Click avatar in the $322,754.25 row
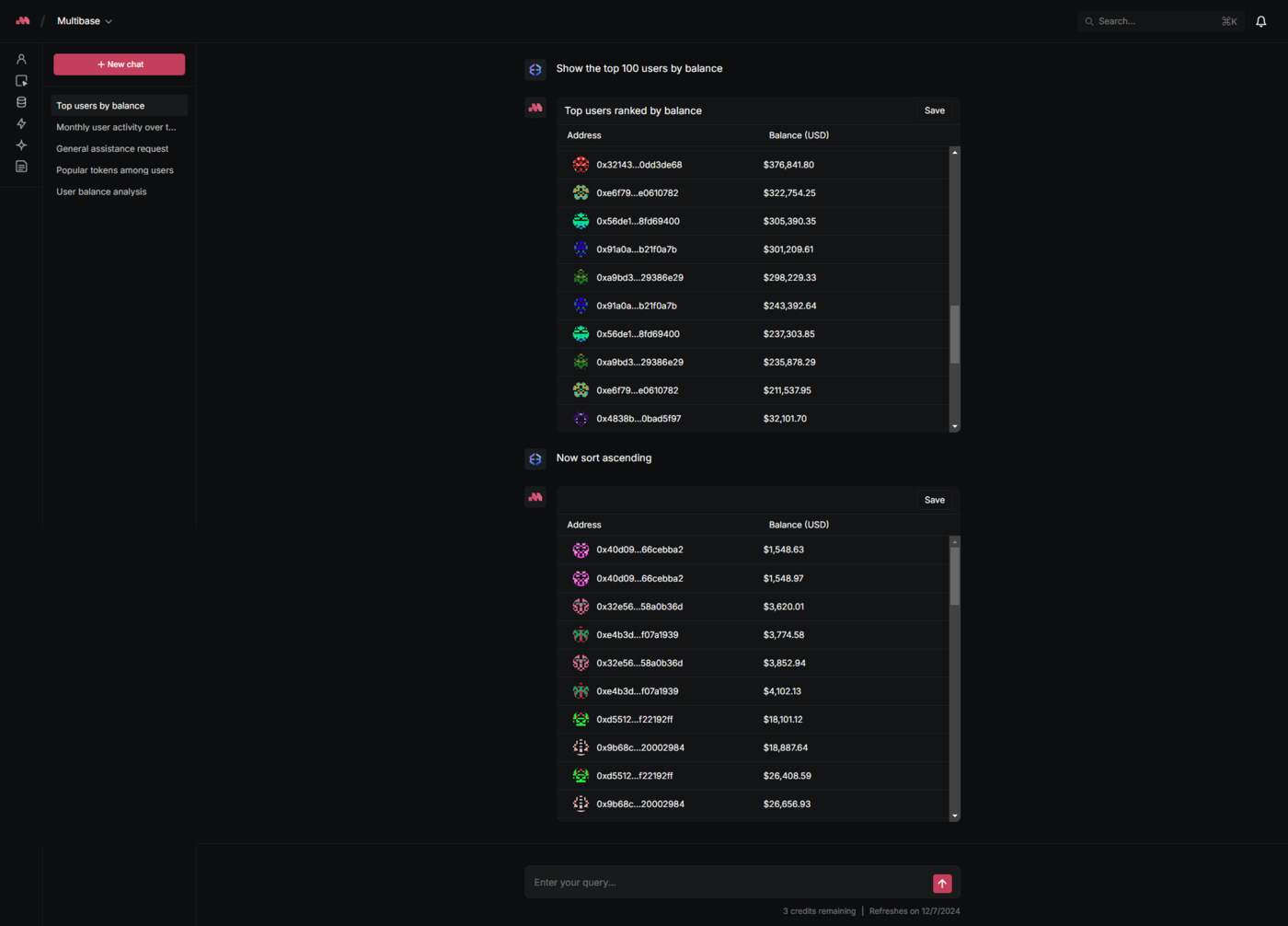The width and height of the screenshot is (1288, 926). tap(581, 192)
